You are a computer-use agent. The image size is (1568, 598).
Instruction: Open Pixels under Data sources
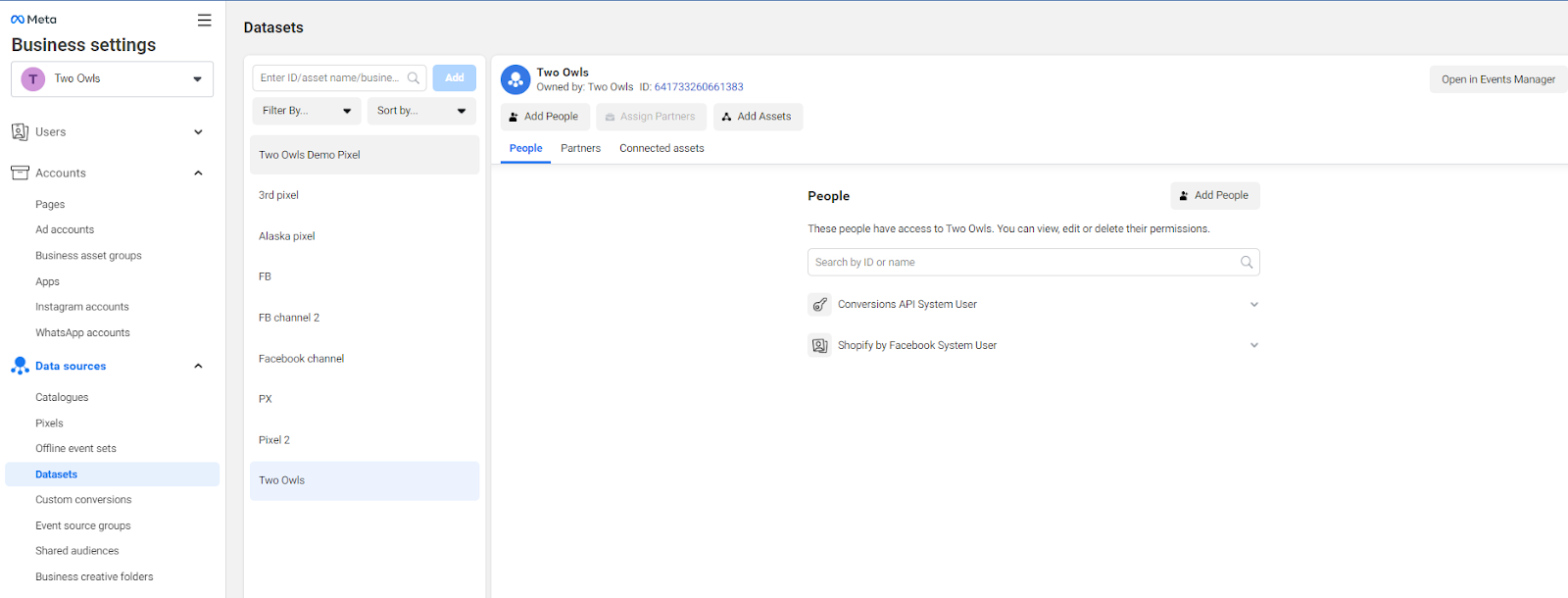49,424
